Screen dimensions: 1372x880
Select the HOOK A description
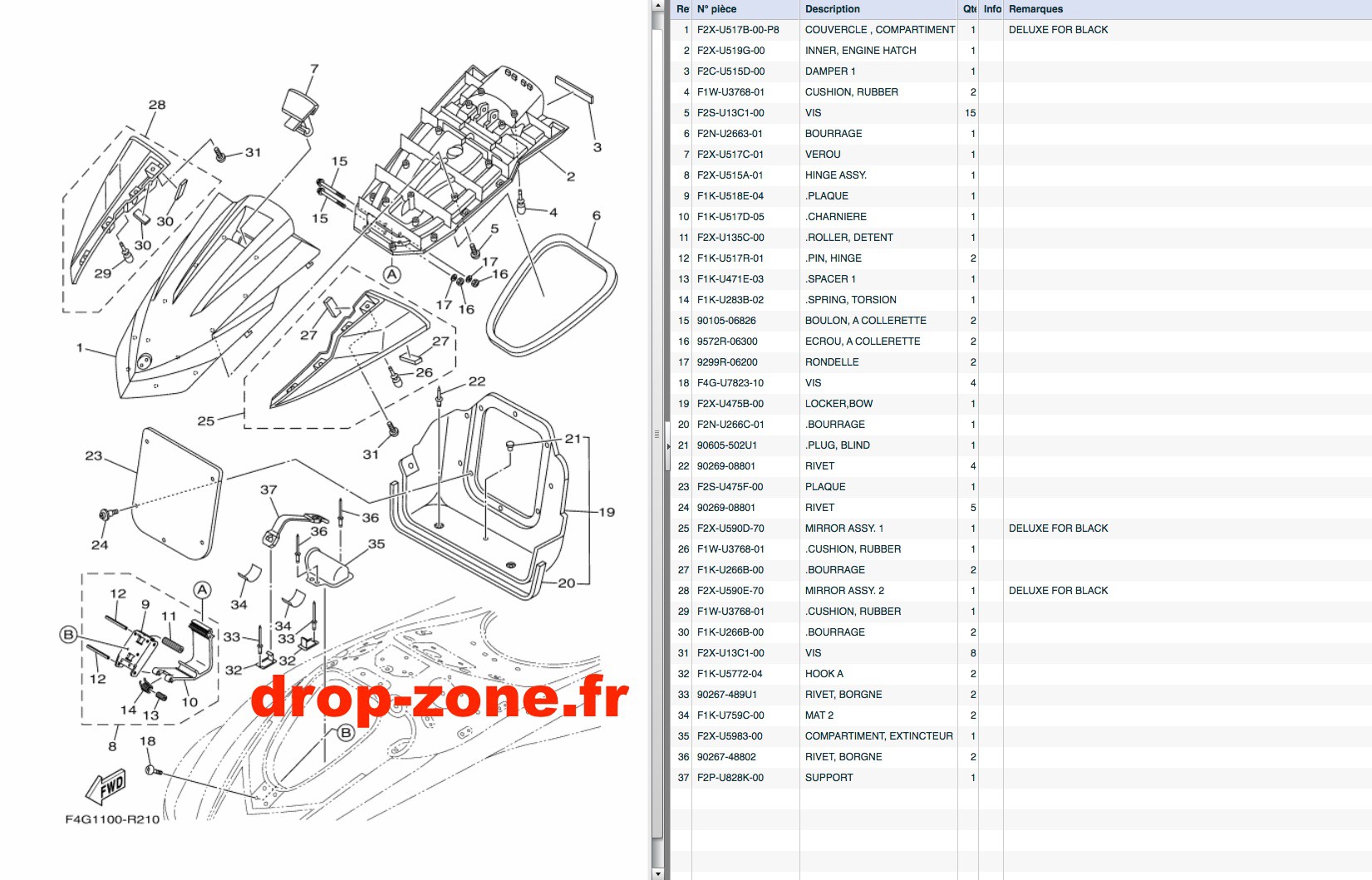pyautogui.click(x=824, y=674)
